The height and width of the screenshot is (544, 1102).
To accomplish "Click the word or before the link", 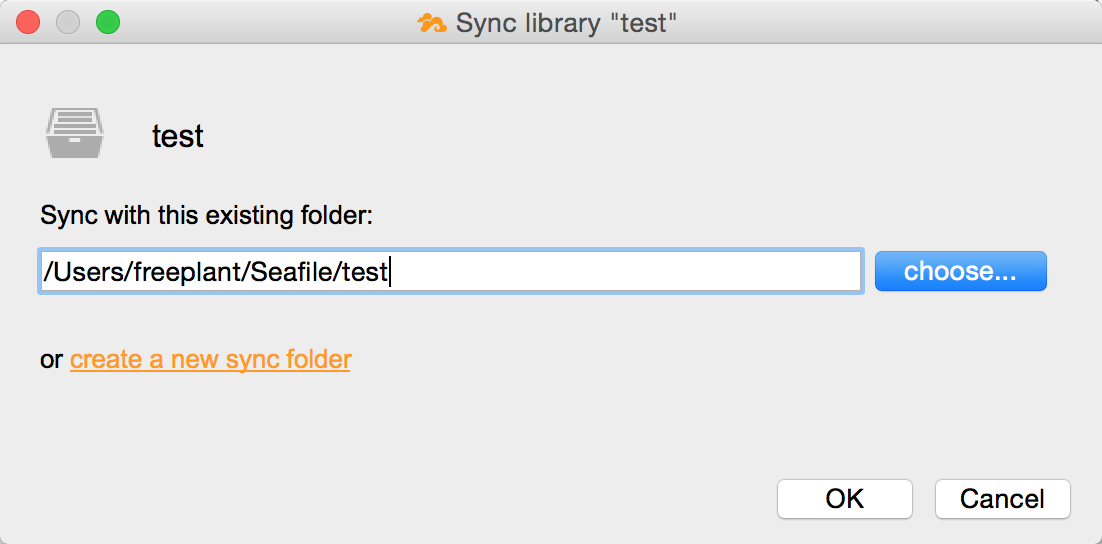I will click(52, 361).
